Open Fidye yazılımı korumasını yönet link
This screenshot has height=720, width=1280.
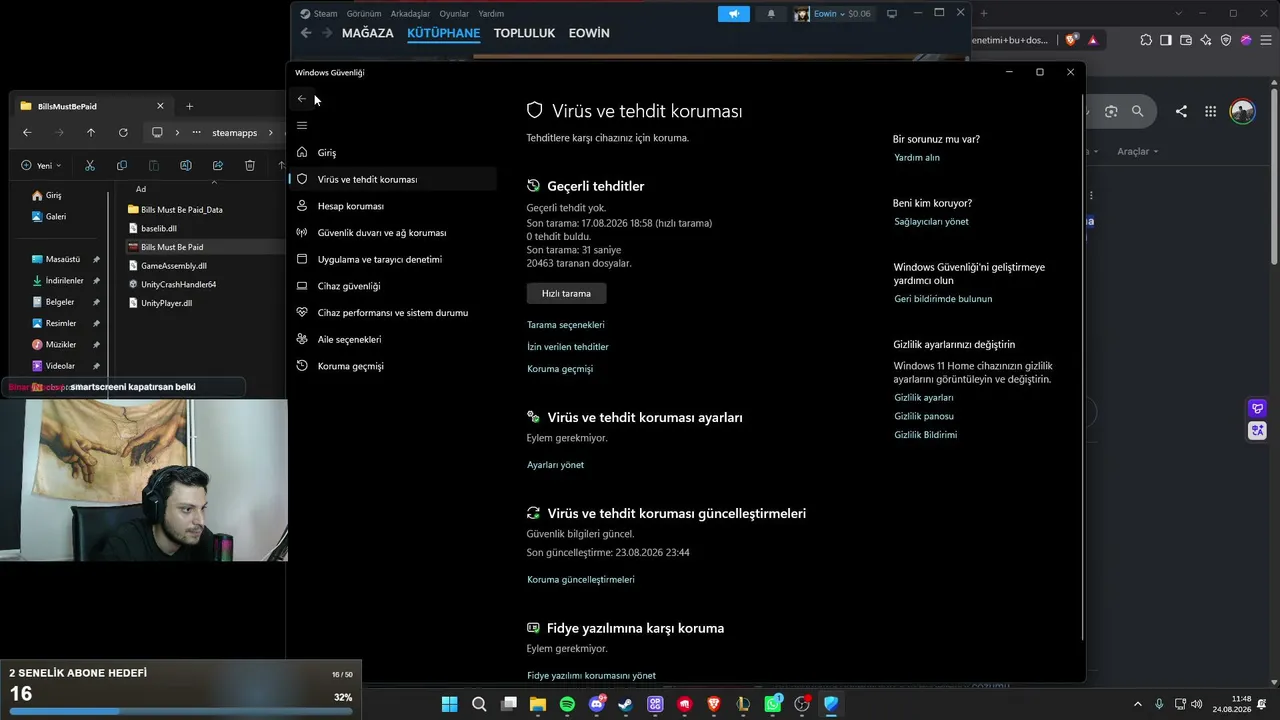pyautogui.click(x=591, y=676)
